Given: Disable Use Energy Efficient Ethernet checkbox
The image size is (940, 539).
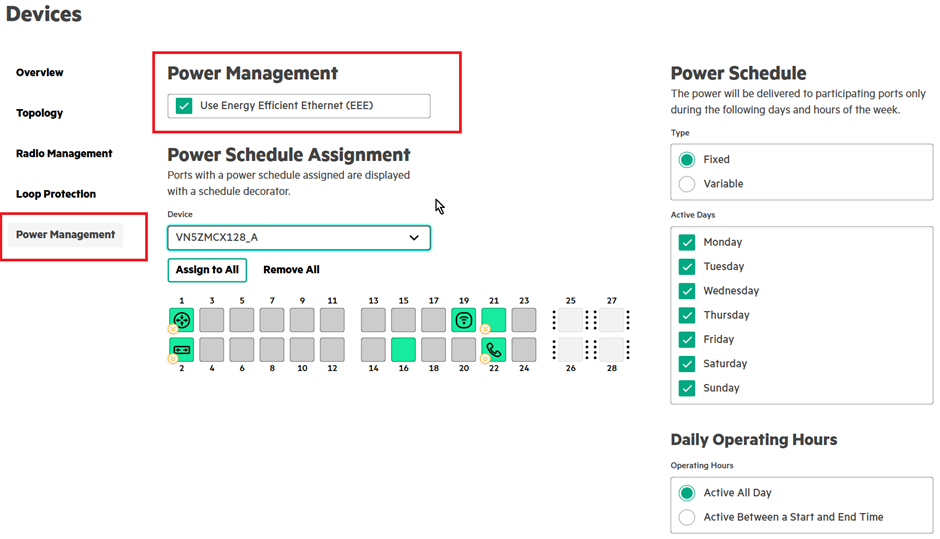Looking at the screenshot, I should click(184, 105).
